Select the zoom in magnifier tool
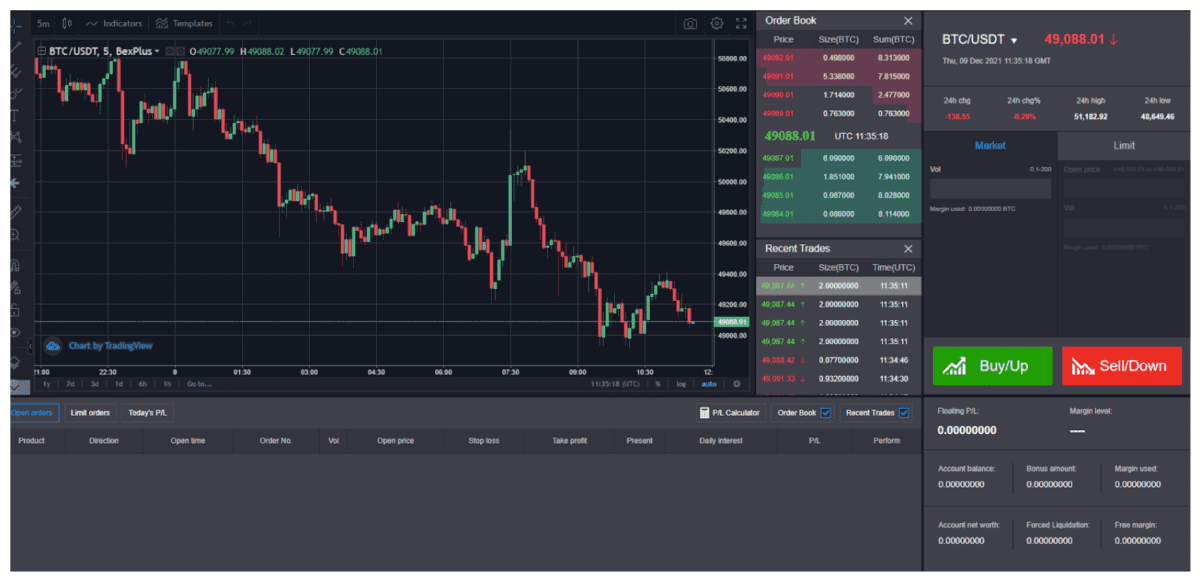1200x583 pixels. click(15, 235)
